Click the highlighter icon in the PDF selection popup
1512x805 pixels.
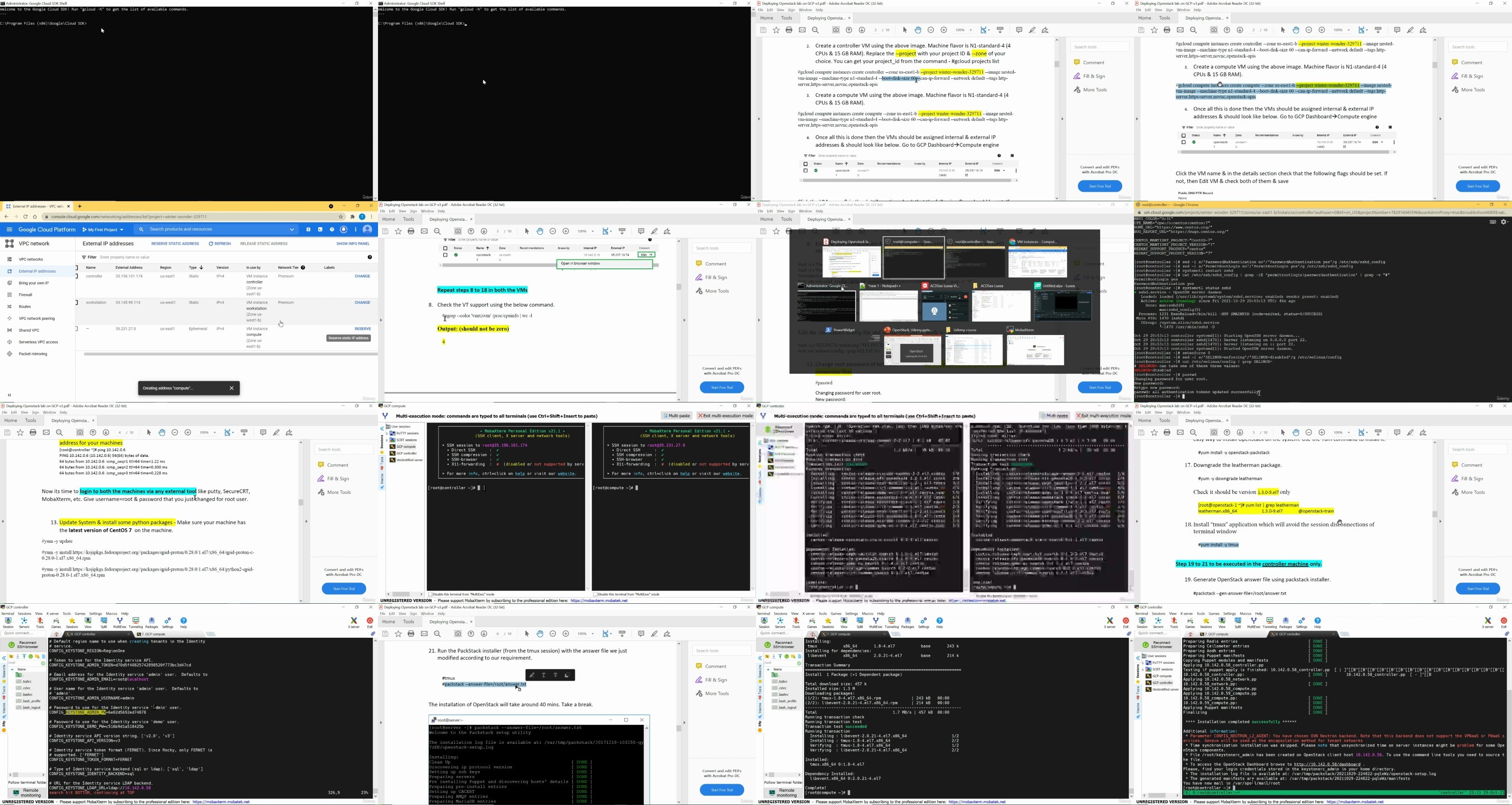pyautogui.click(x=532, y=676)
